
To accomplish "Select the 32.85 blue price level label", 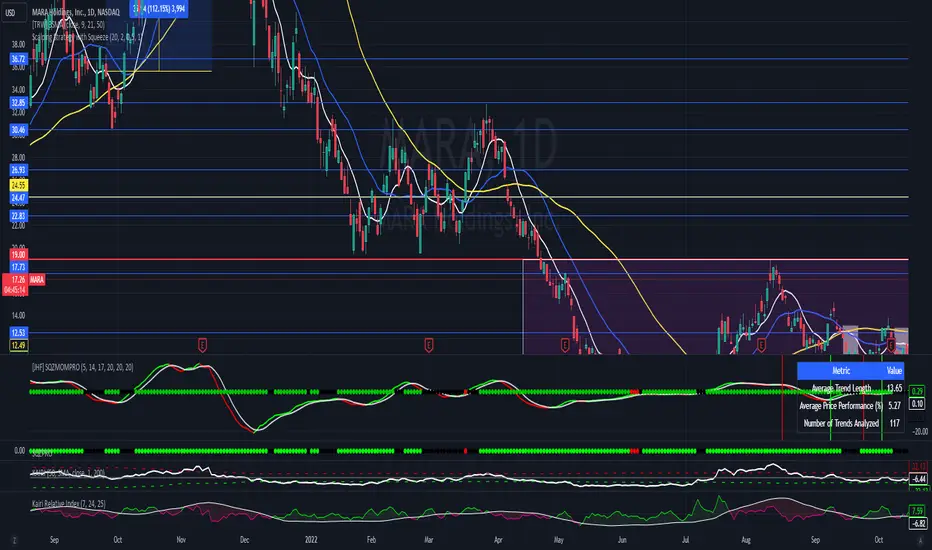I will click(18, 102).
